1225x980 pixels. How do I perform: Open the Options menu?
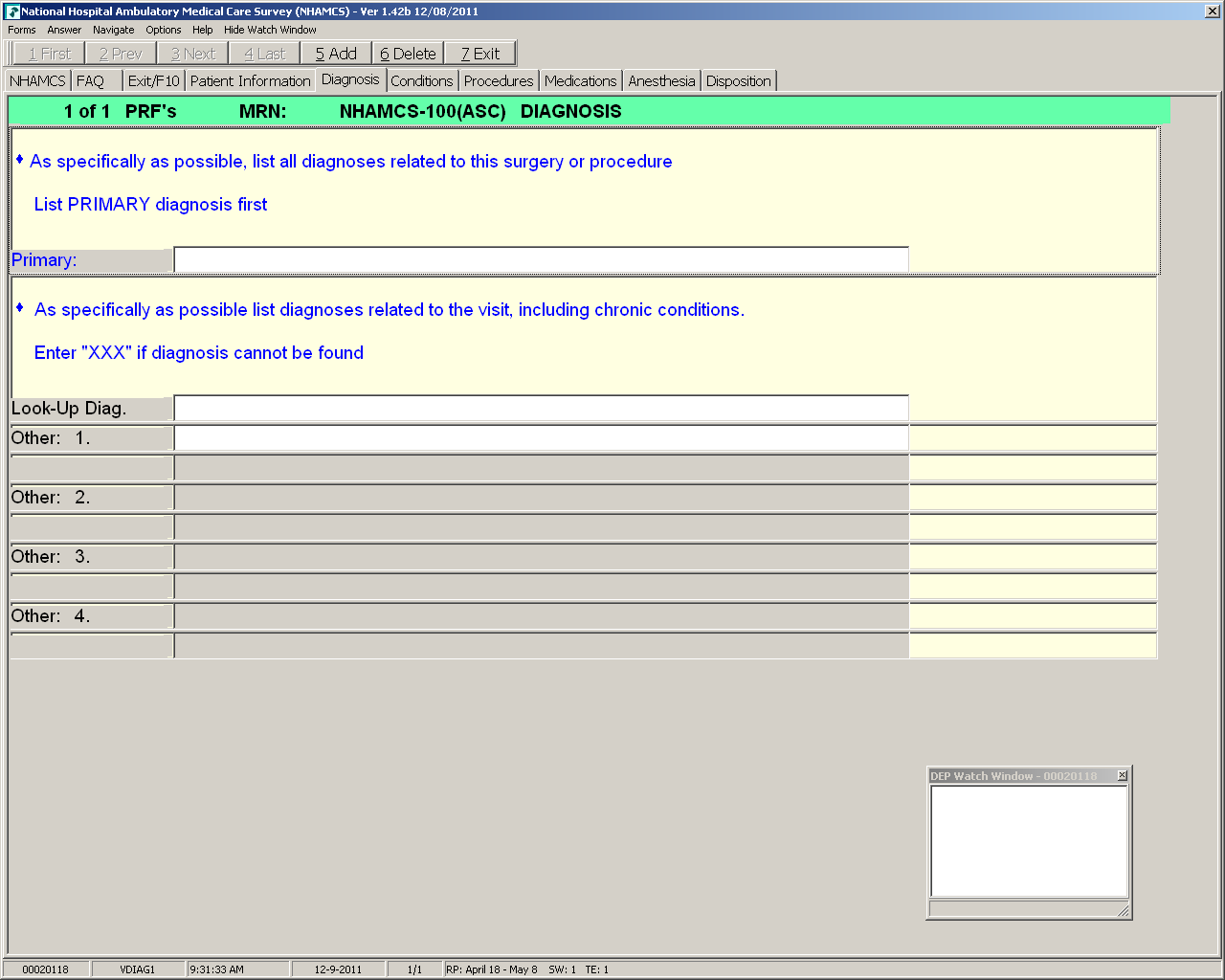[x=164, y=30]
